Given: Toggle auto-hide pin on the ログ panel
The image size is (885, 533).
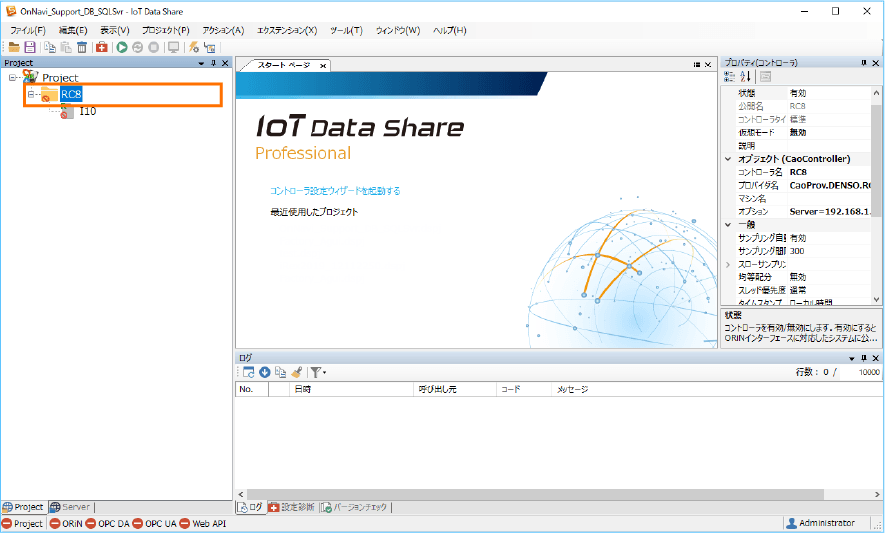Looking at the screenshot, I should click(864, 357).
